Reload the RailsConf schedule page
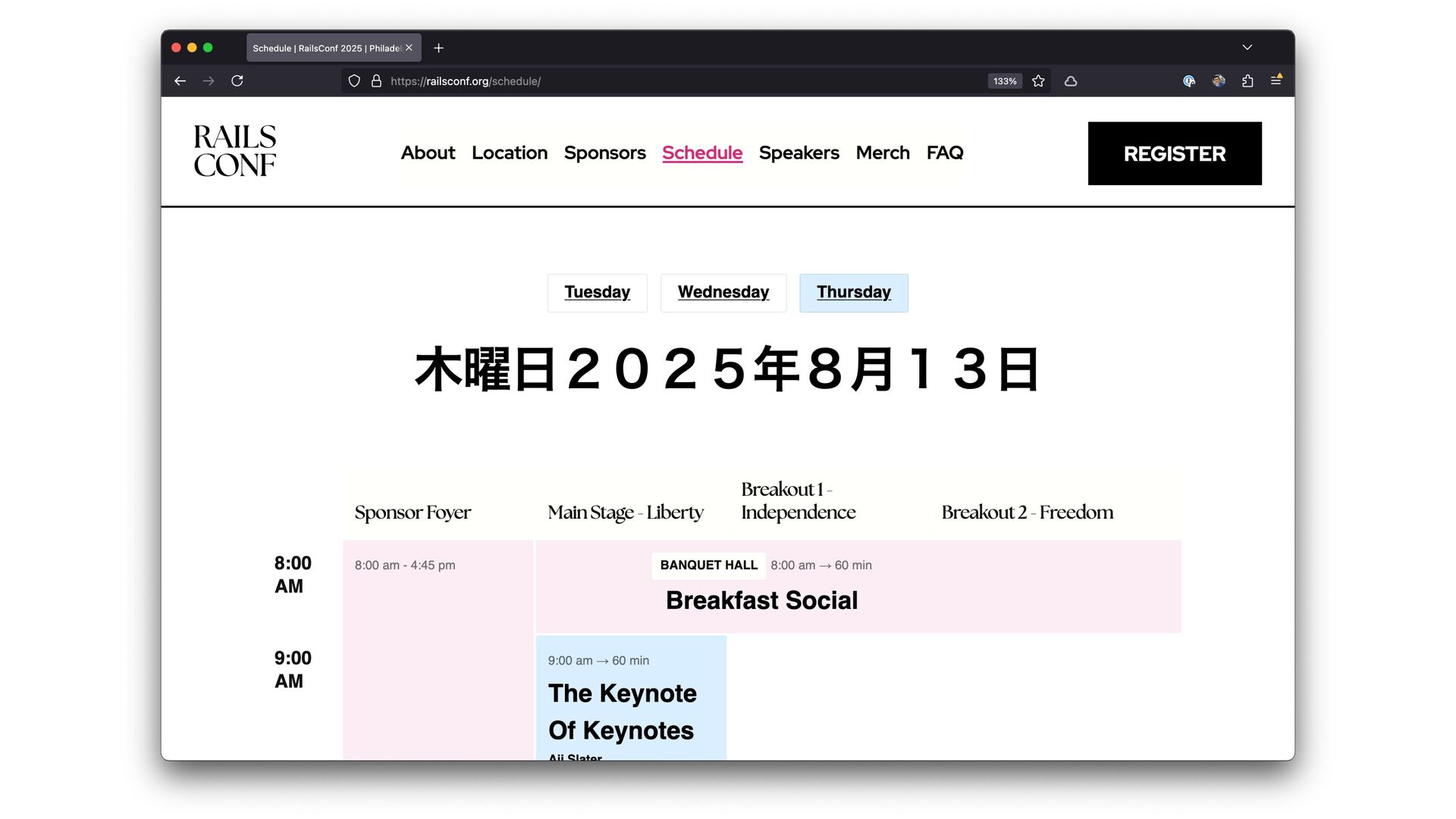Viewport: 1456px width, 819px height. coord(237,81)
